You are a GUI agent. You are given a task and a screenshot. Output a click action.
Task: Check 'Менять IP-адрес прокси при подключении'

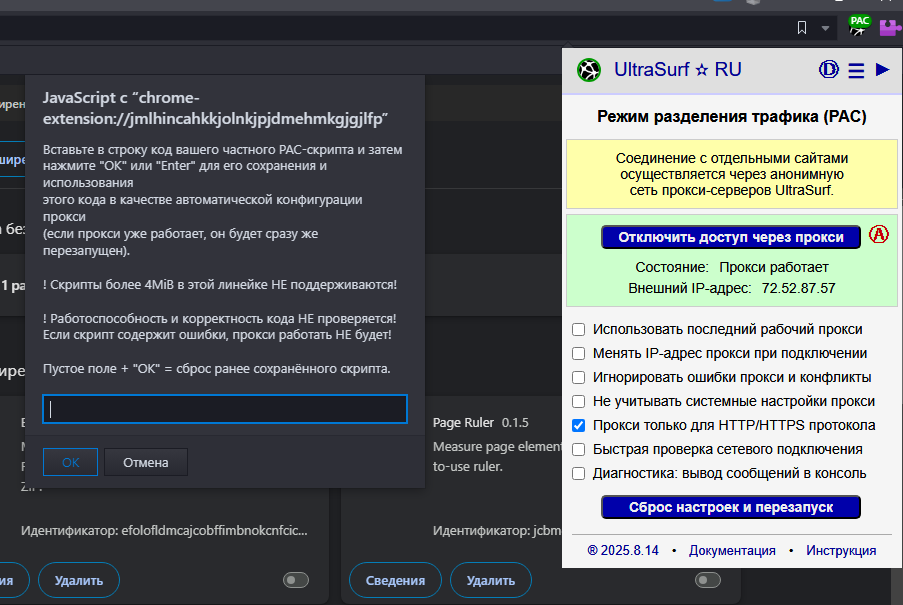click(578, 353)
